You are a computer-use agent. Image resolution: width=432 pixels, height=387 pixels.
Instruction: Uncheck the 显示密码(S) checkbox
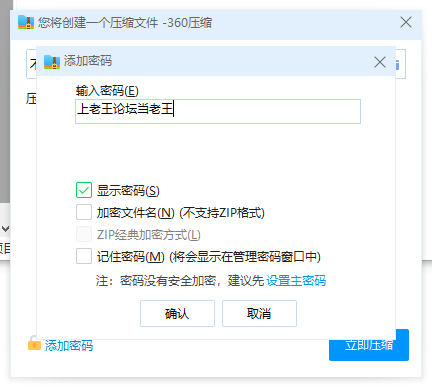84,190
